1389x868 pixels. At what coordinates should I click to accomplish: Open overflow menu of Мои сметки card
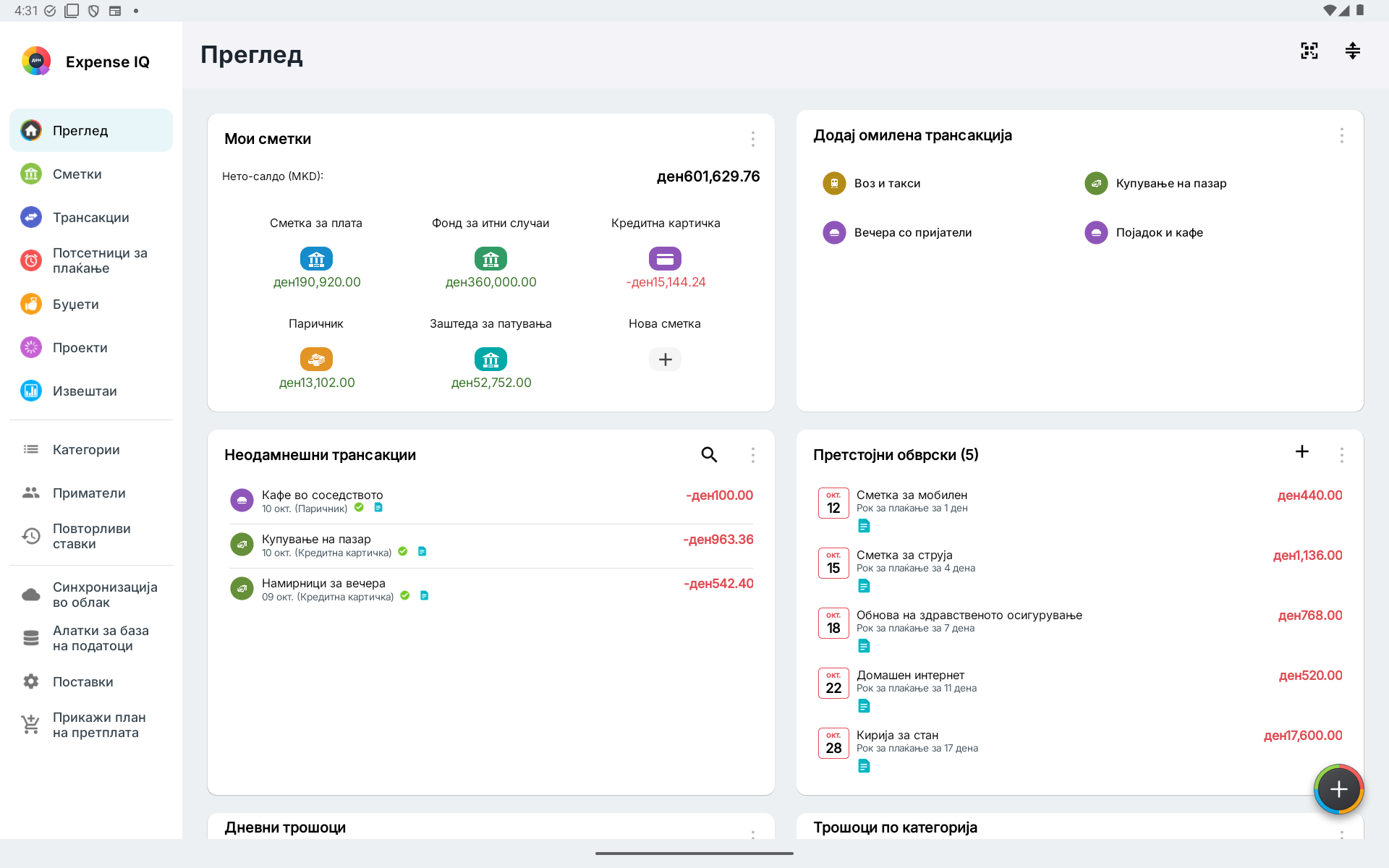click(752, 139)
